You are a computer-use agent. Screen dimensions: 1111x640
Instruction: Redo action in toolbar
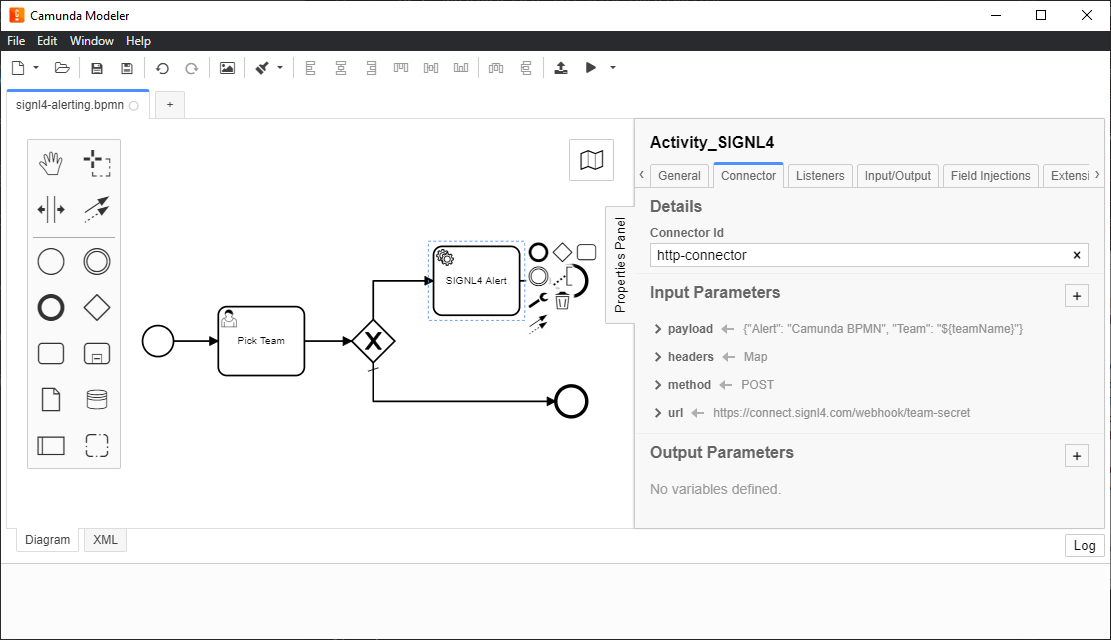click(x=191, y=68)
